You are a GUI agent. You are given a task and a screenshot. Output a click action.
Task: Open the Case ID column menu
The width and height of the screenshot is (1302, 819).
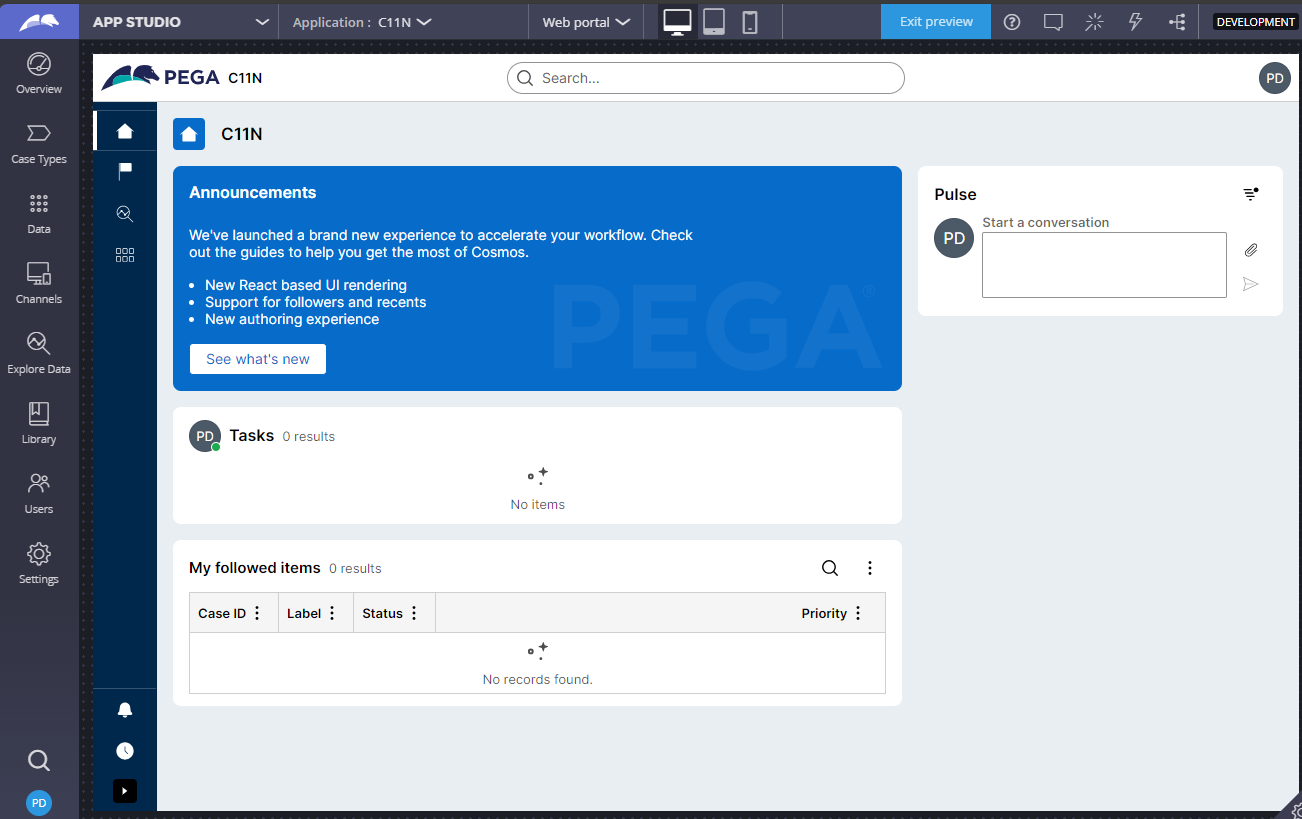point(257,613)
